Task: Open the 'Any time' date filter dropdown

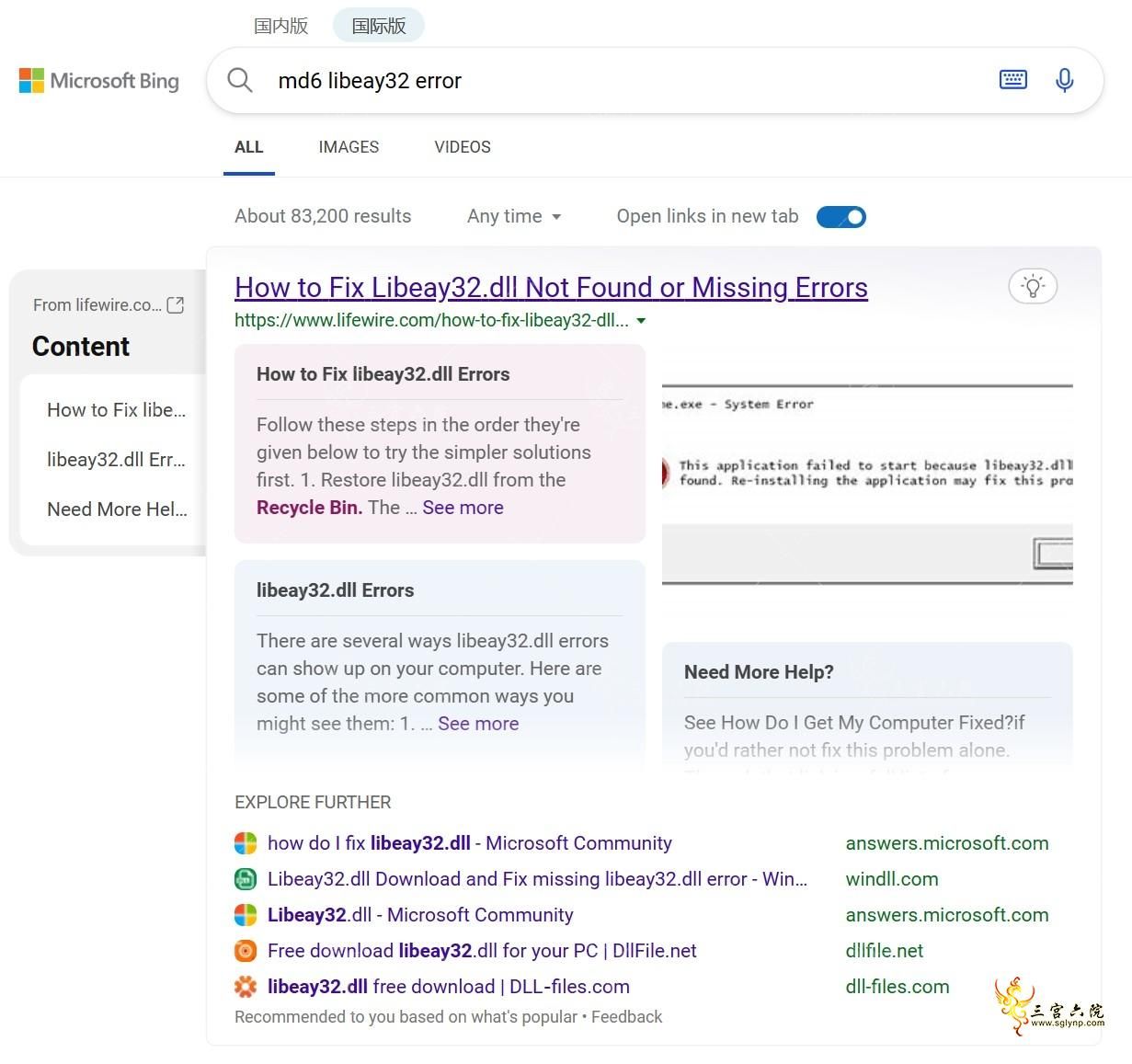Action: tap(514, 216)
